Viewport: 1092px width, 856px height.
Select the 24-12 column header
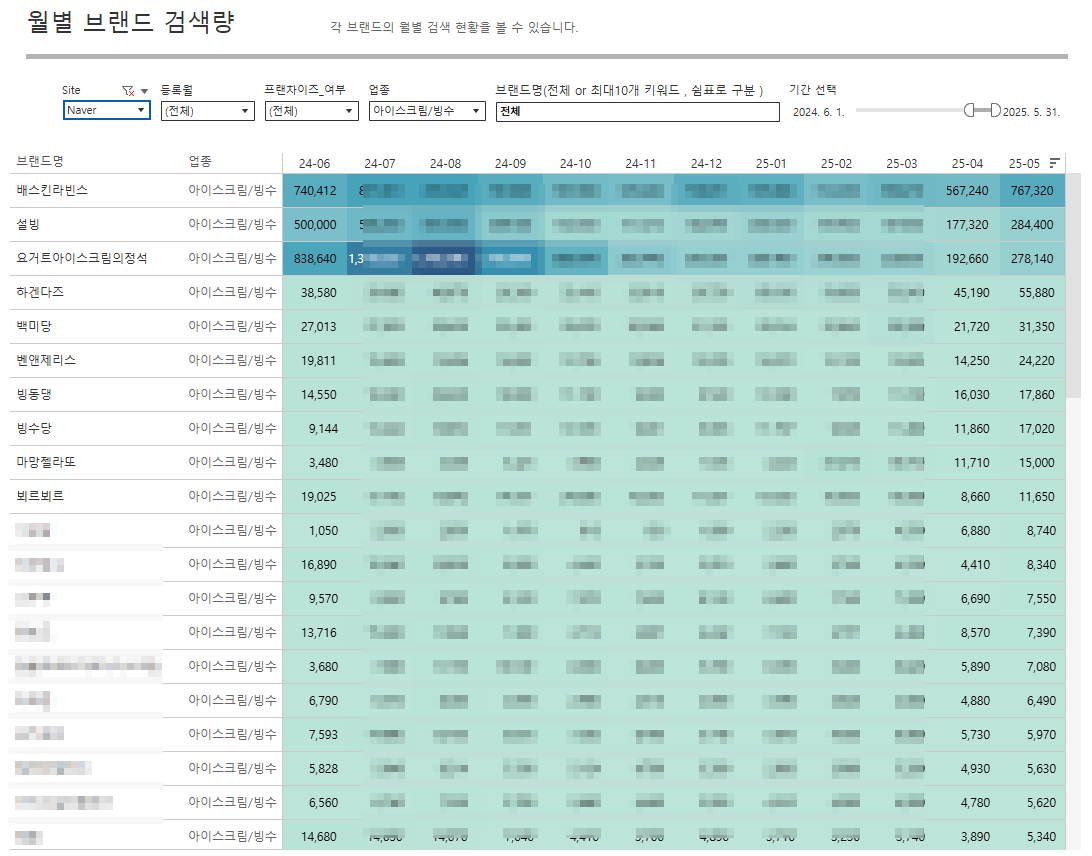coord(706,164)
